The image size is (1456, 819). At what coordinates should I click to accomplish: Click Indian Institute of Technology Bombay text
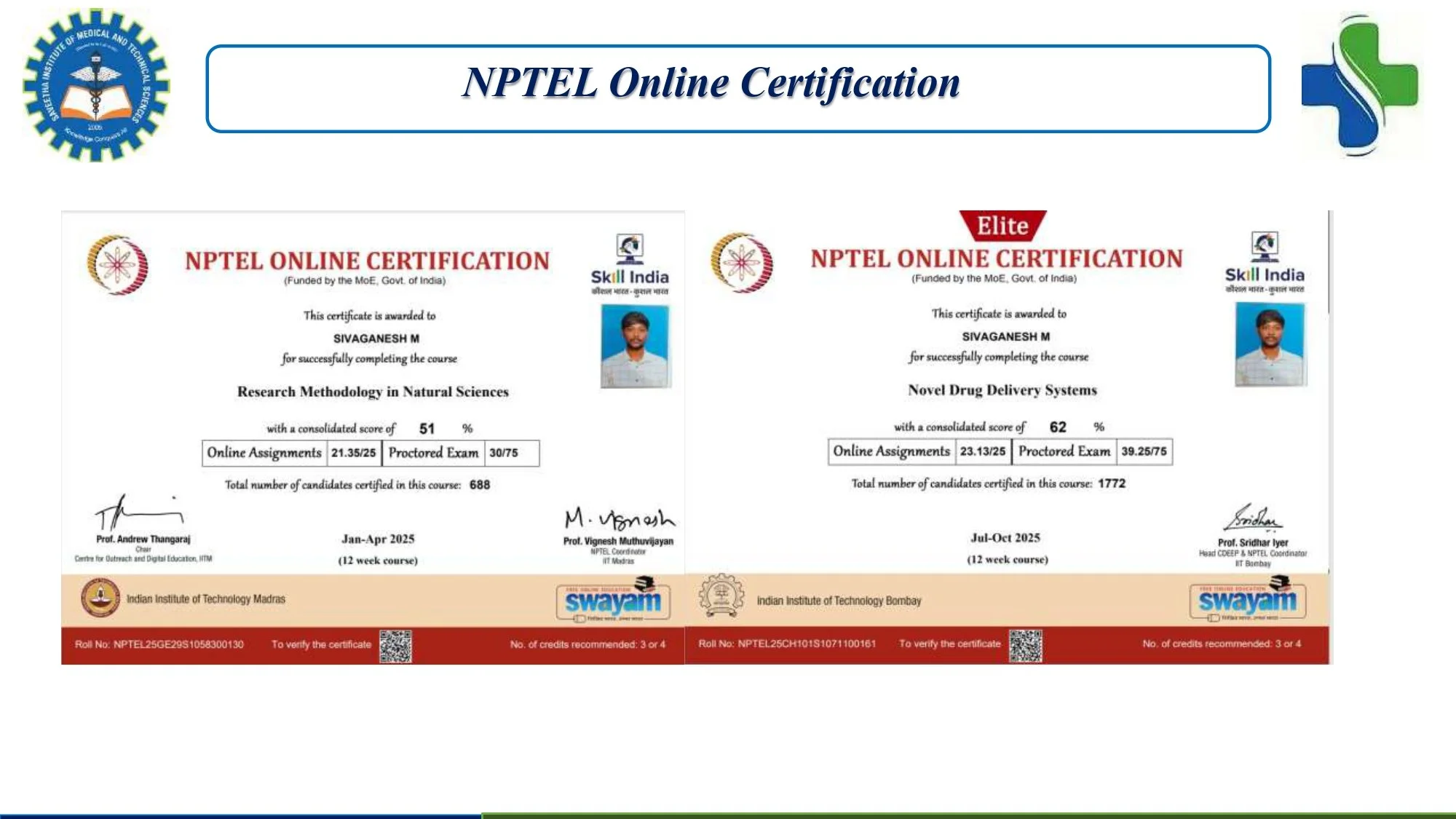tap(839, 601)
